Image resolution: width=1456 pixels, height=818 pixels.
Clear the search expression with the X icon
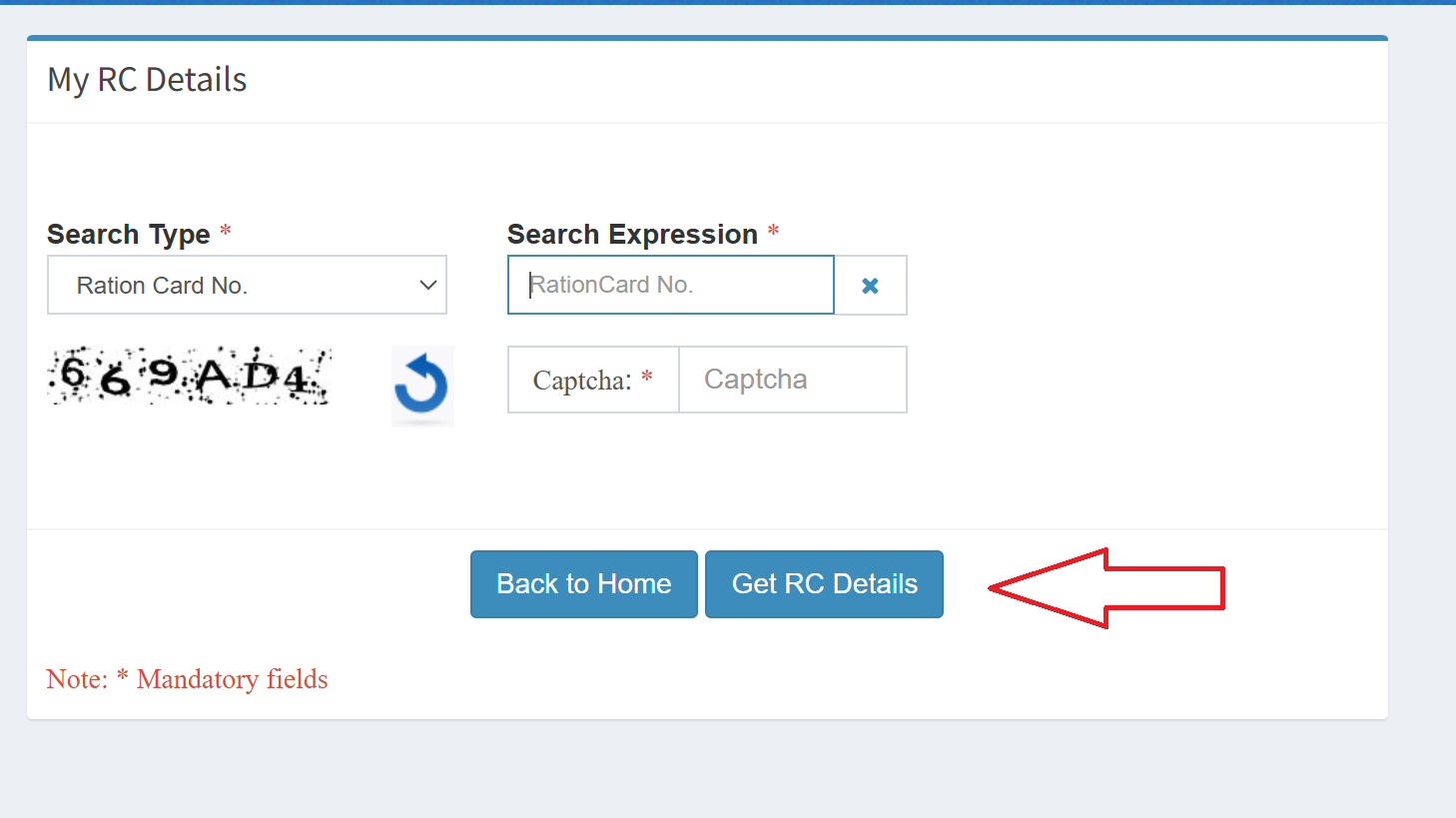(x=870, y=286)
